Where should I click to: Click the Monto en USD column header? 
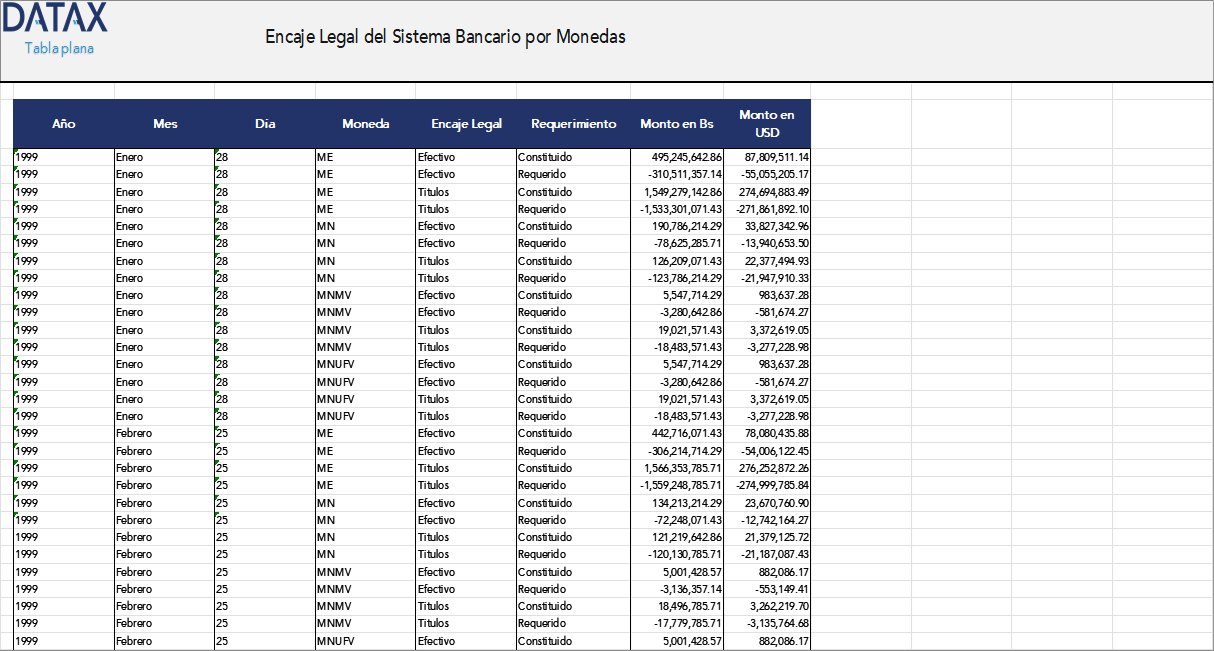point(766,123)
